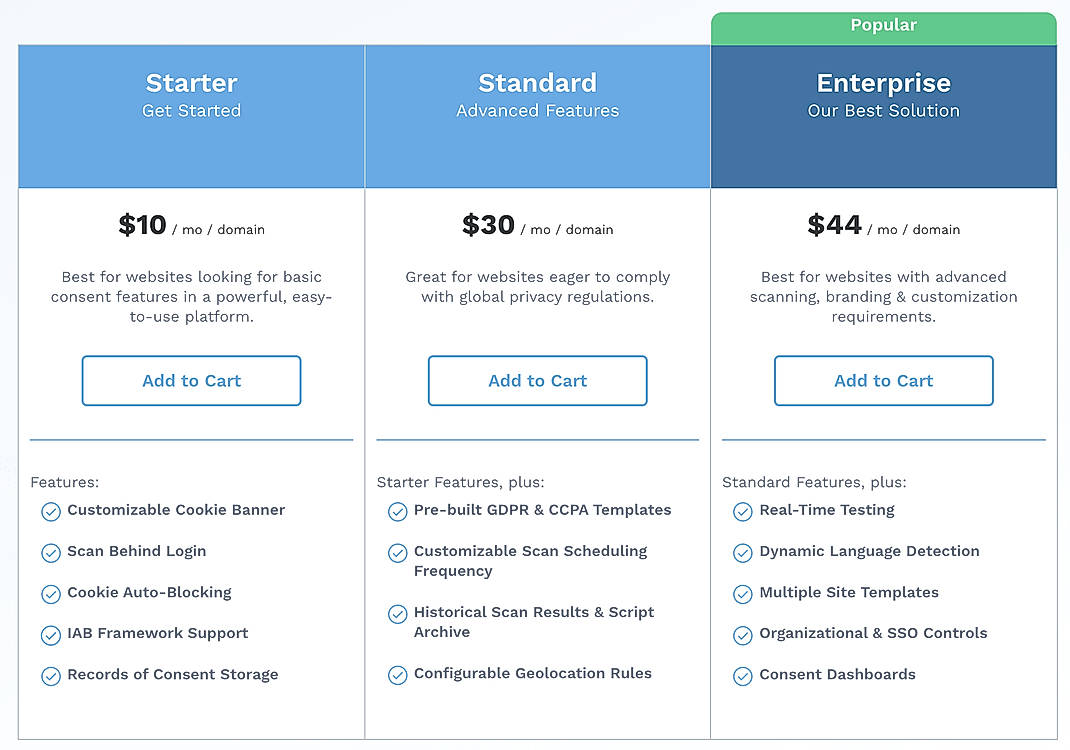Click the checkmark icon beside Customizable Cookie Banner
Screen dimensions: 1070x750
[51, 511]
